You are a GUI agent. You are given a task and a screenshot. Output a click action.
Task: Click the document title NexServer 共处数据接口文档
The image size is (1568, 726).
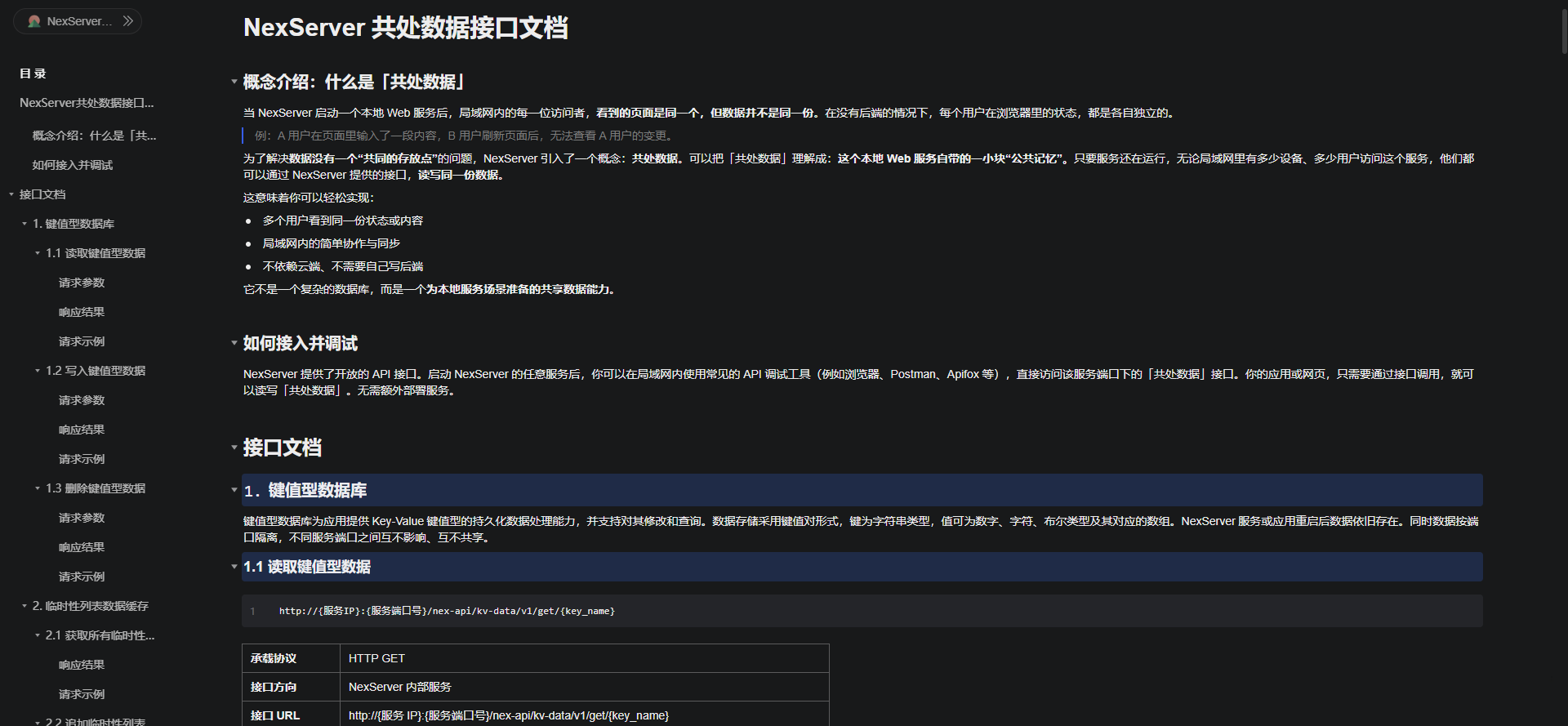pyautogui.click(x=406, y=28)
